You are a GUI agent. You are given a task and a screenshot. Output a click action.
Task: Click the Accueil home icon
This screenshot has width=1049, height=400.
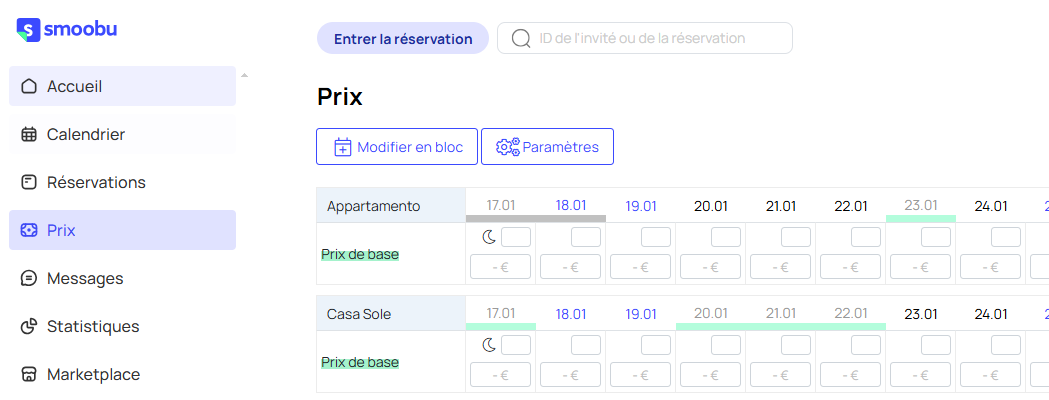coord(29,86)
